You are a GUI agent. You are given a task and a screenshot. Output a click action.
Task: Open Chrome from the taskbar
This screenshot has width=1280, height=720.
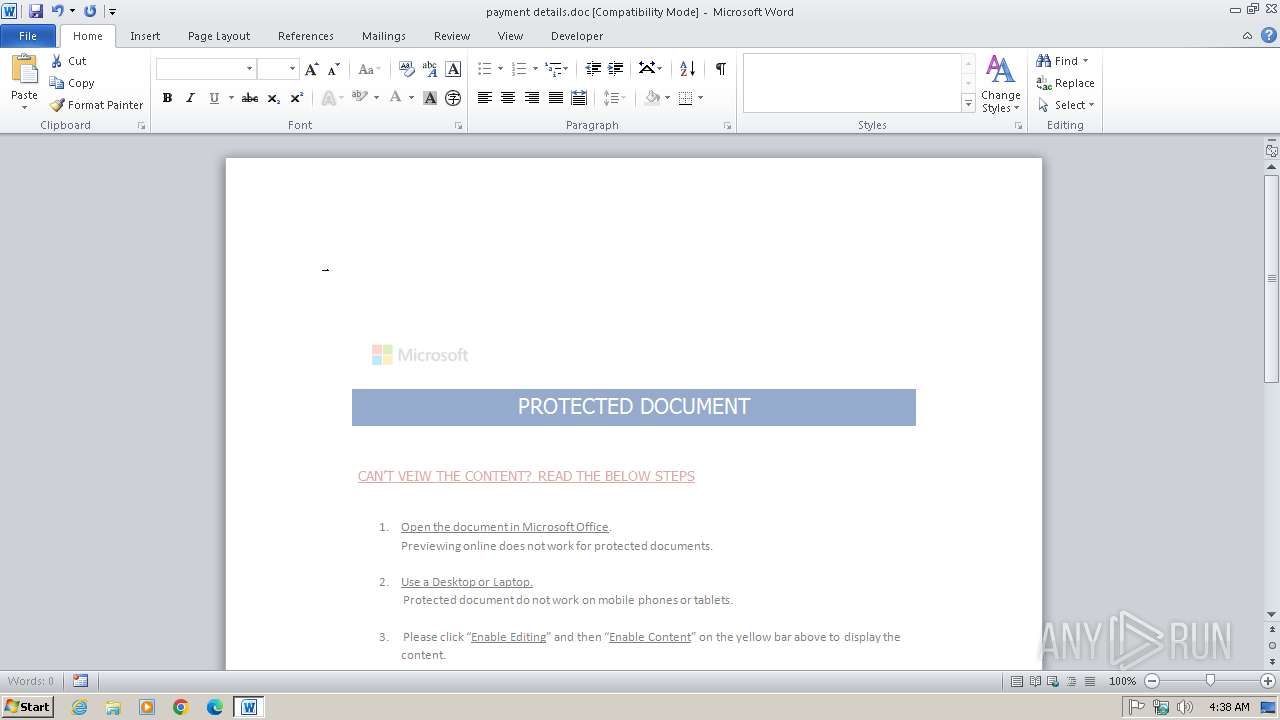181,707
